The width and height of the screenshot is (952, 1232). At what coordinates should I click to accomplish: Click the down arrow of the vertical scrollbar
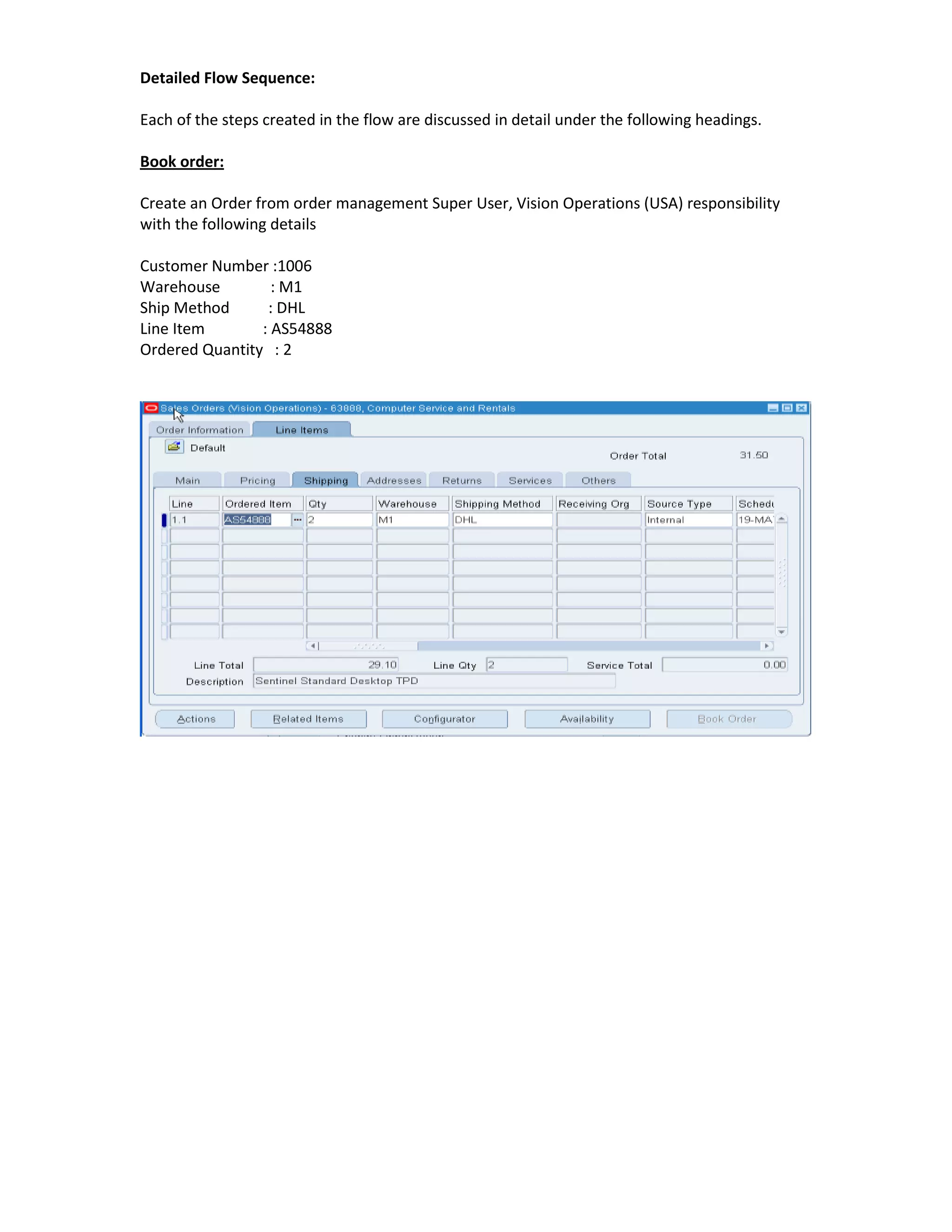coord(782,632)
